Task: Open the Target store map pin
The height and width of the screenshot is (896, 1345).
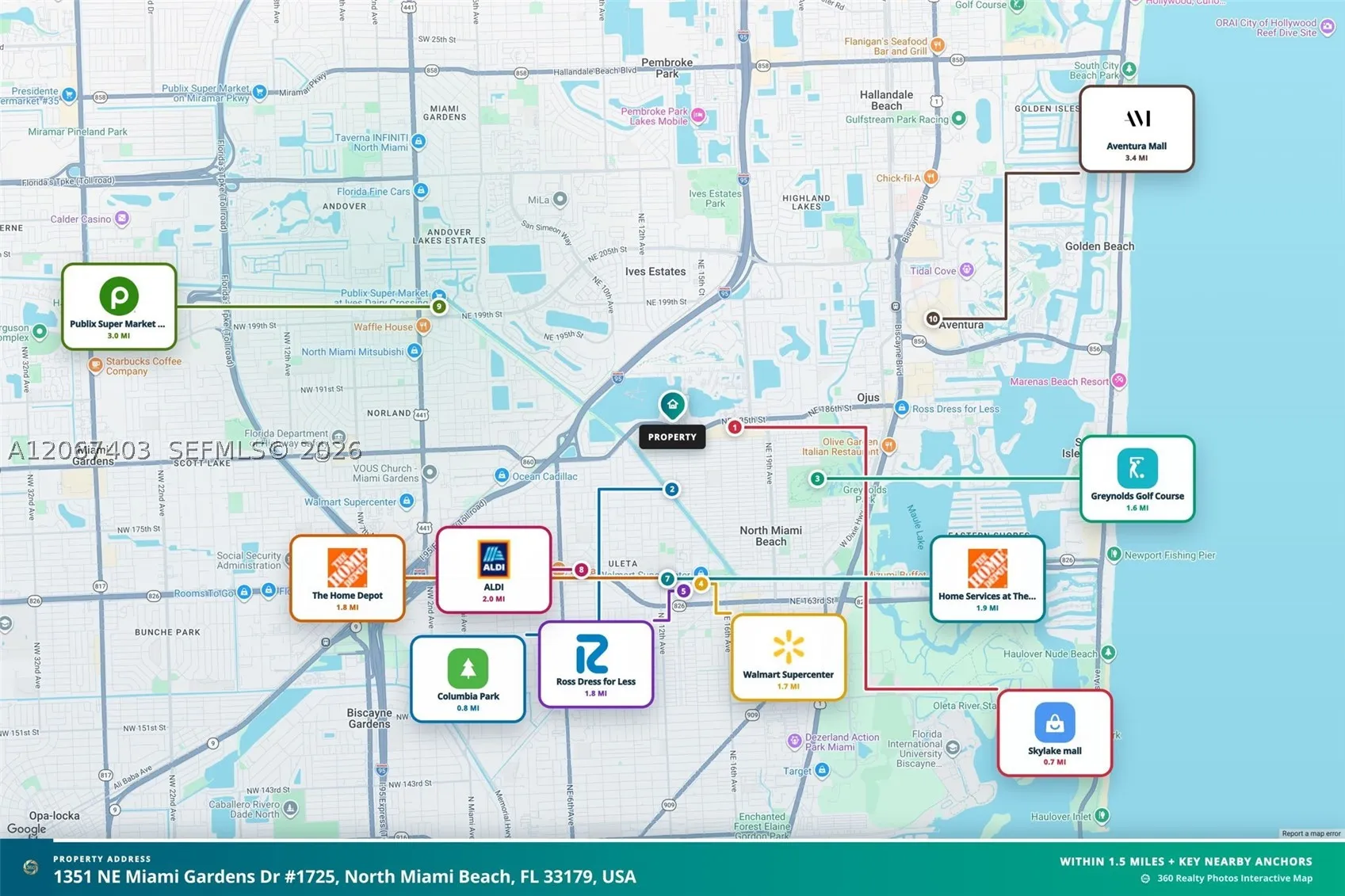Action: coord(823,770)
